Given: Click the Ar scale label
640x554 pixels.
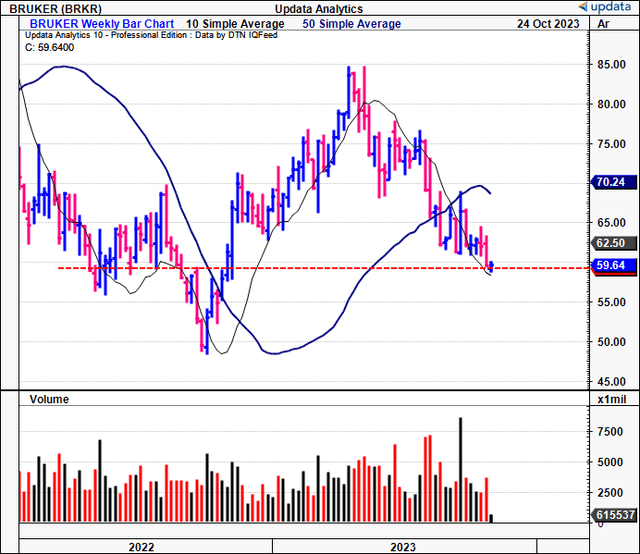Looking at the screenshot, I should 603,24.
